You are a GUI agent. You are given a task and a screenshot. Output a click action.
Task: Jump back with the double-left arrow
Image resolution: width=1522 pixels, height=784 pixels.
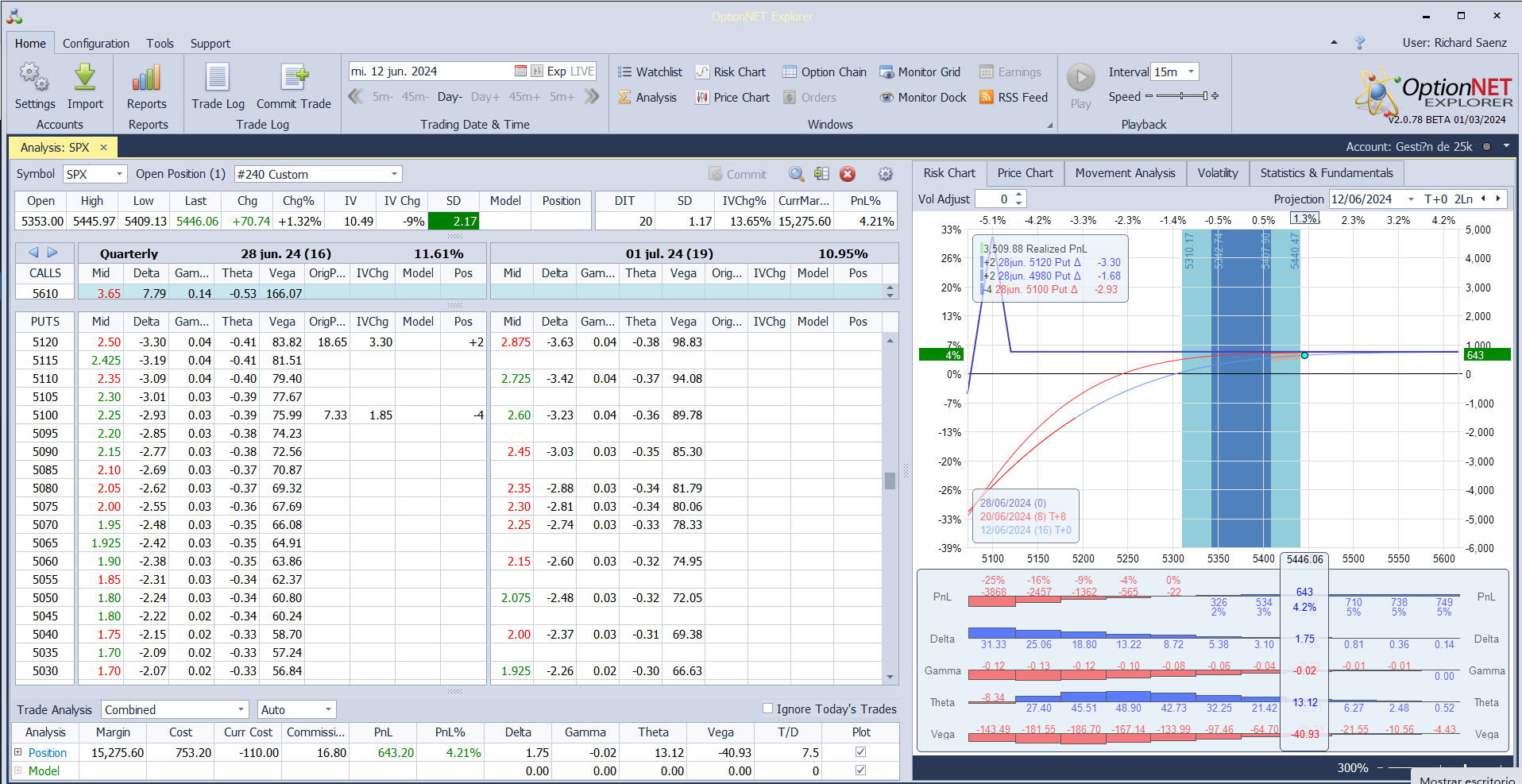pyautogui.click(x=356, y=97)
